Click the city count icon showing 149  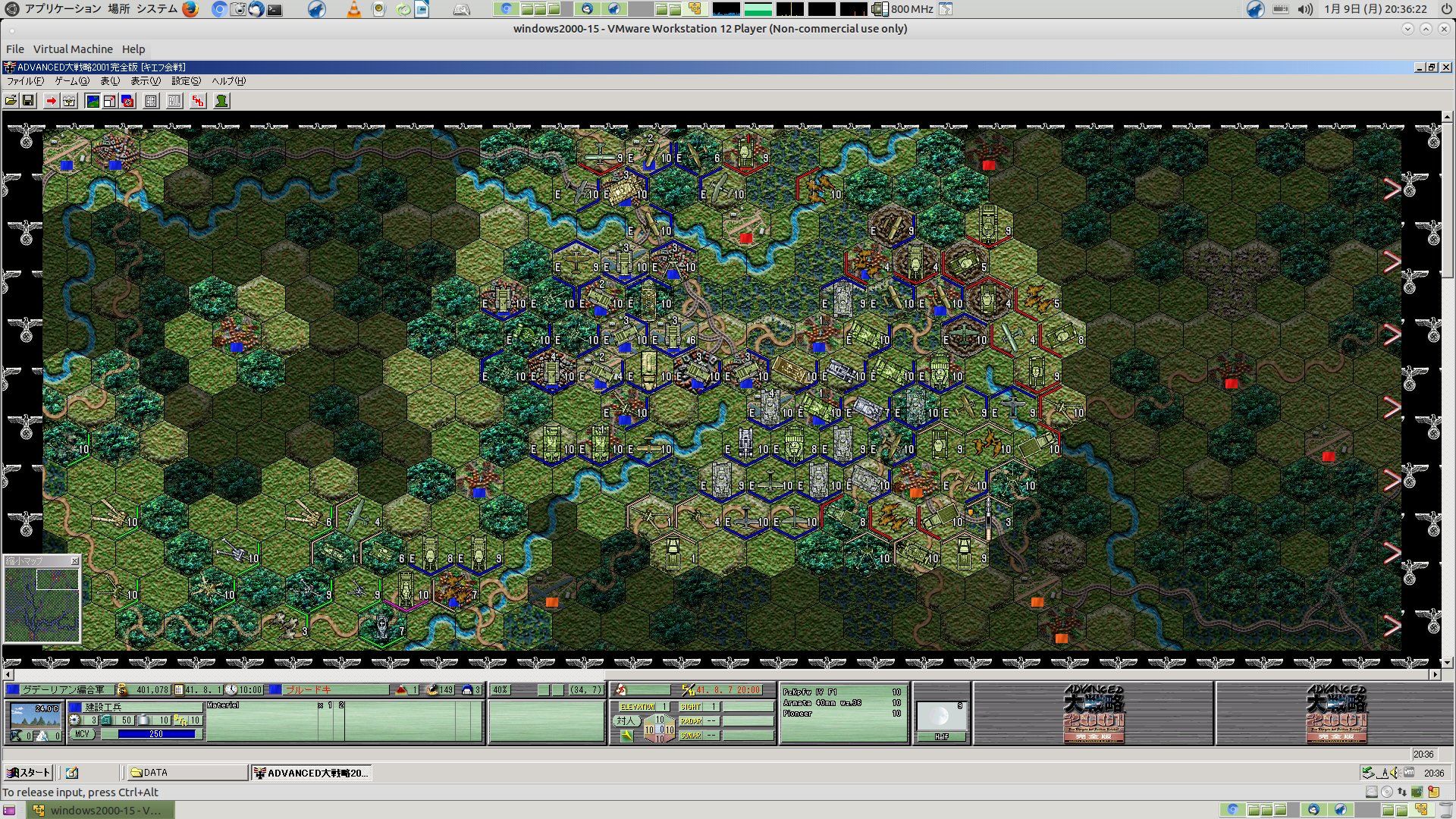click(432, 690)
